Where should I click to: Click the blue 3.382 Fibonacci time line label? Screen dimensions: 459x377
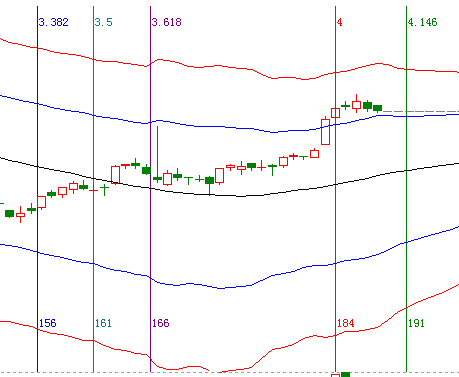tap(54, 22)
